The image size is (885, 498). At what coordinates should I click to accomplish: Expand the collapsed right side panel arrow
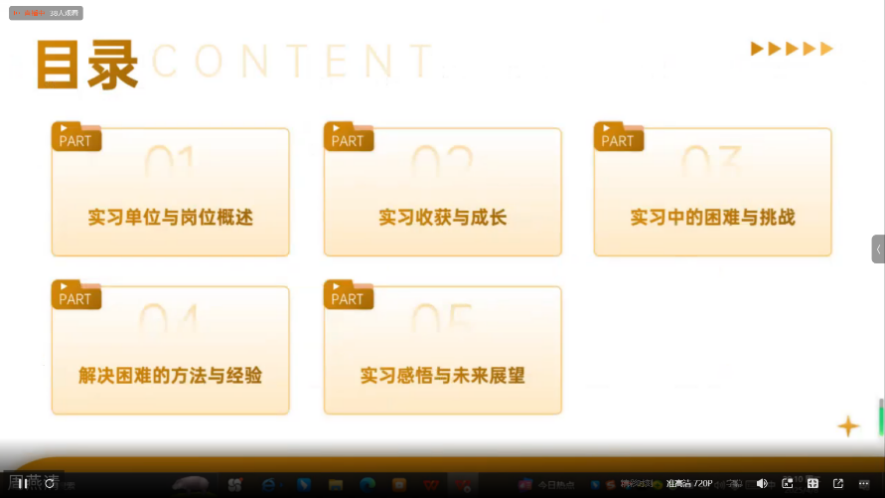click(878, 249)
